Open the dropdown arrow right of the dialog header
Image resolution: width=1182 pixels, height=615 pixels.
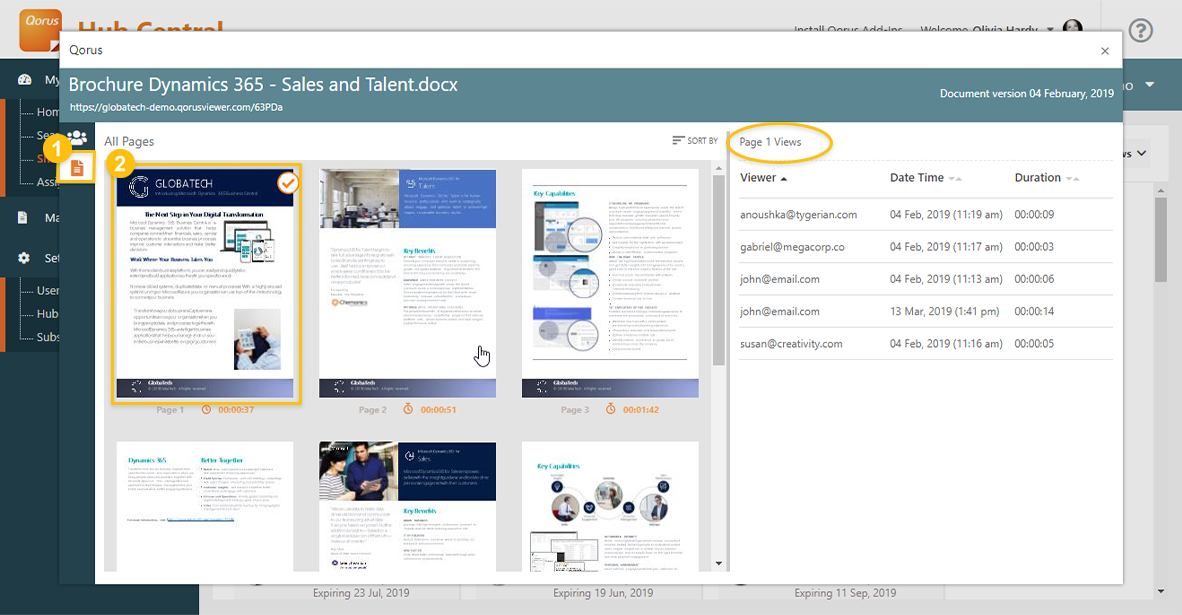(x=1150, y=84)
